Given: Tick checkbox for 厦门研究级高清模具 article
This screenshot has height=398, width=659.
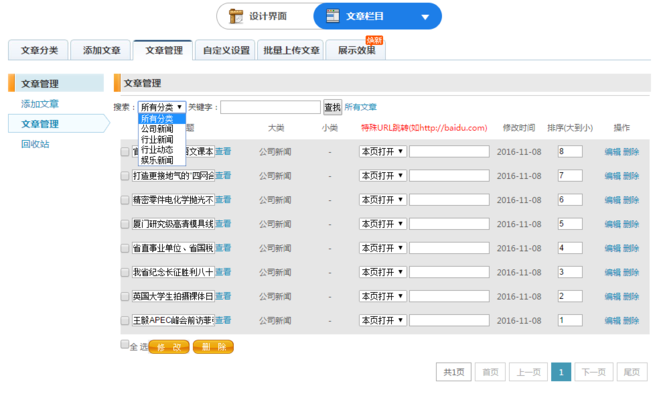Looking at the screenshot, I should click(x=125, y=224).
